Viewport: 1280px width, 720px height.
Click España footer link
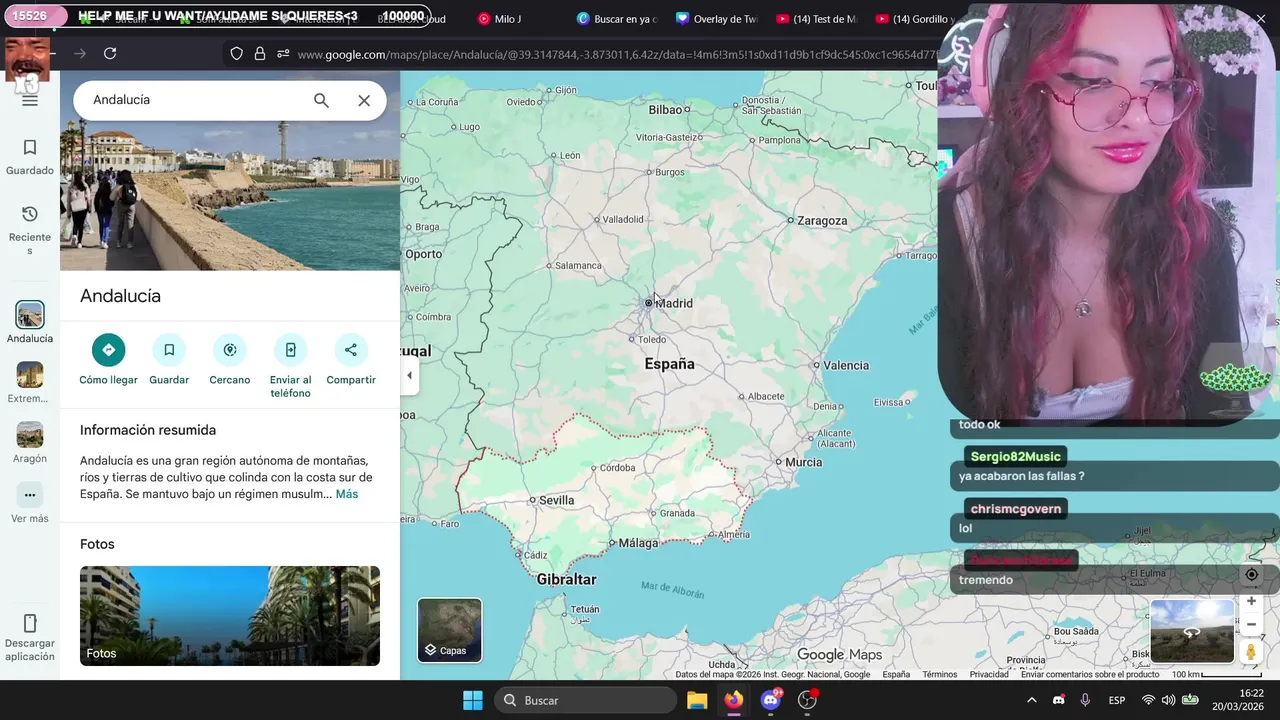point(896,674)
